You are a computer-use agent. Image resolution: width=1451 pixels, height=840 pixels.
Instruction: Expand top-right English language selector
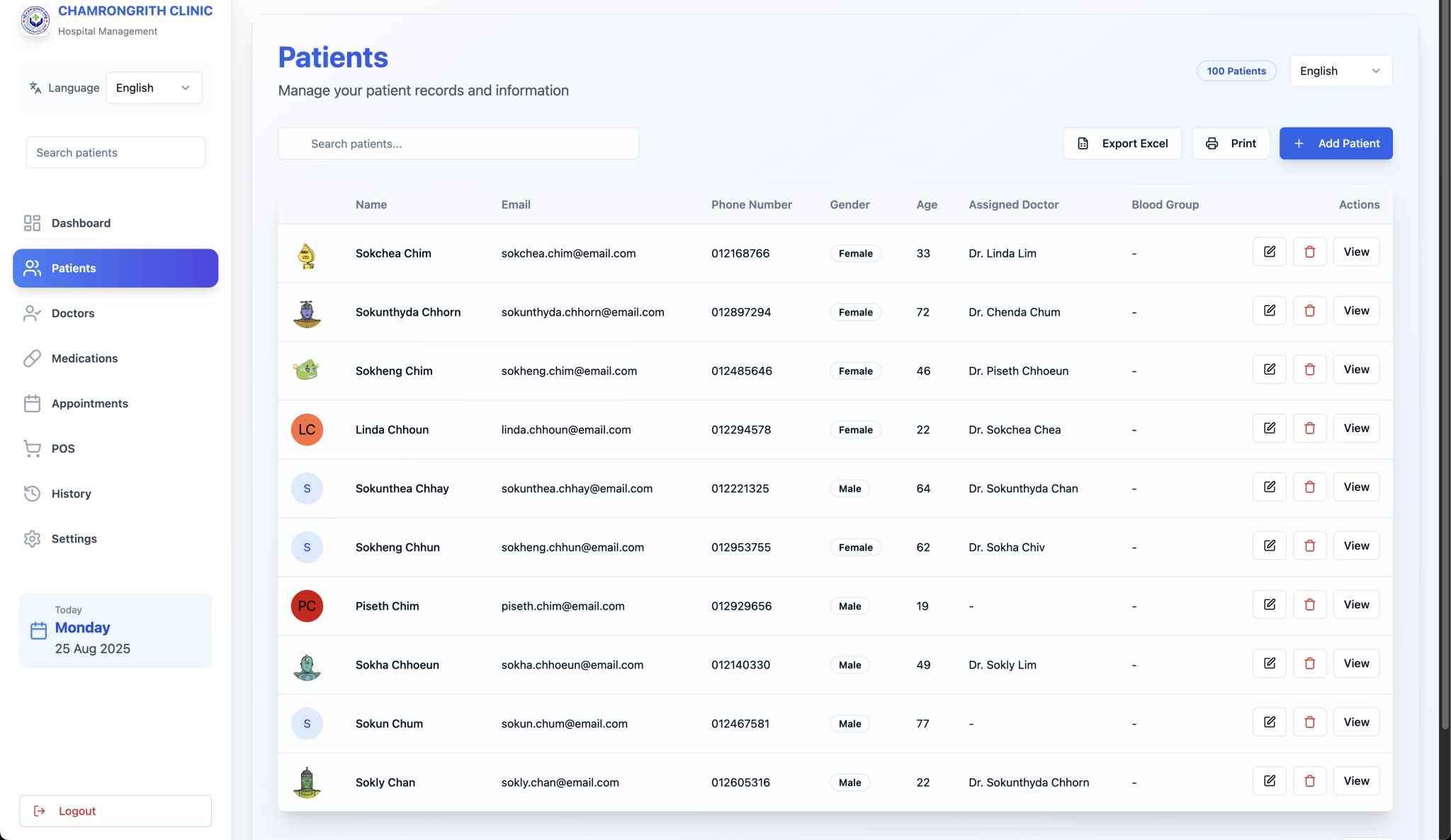(x=1340, y=71)
